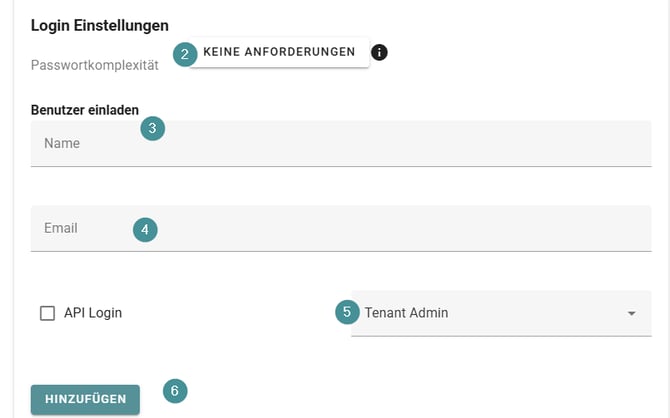Image resolution: width=670 pixels, height=418 pixels.
Task: Click the number 4 step marker
Action: 145,229
